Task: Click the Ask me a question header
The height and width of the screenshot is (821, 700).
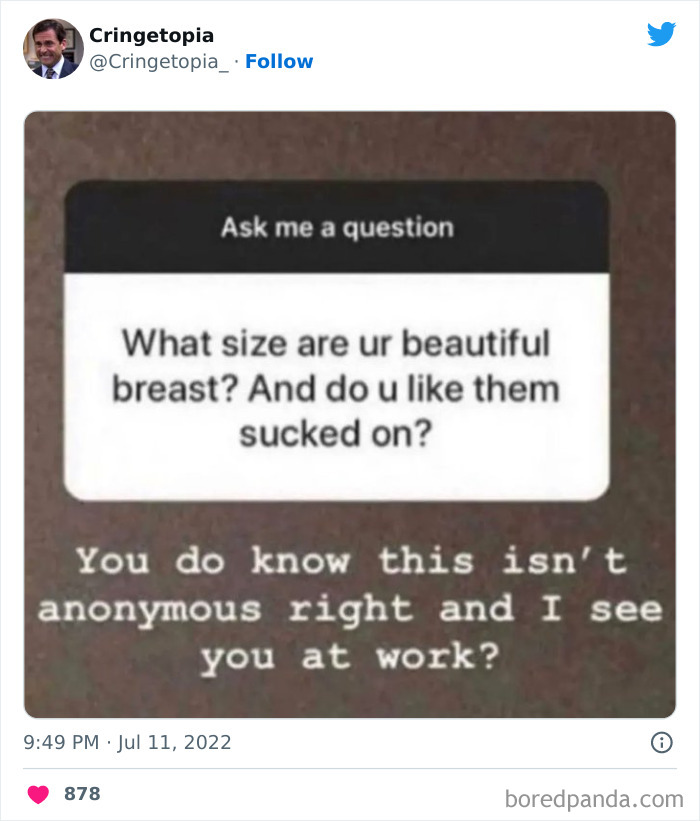Action: point(350,226)
